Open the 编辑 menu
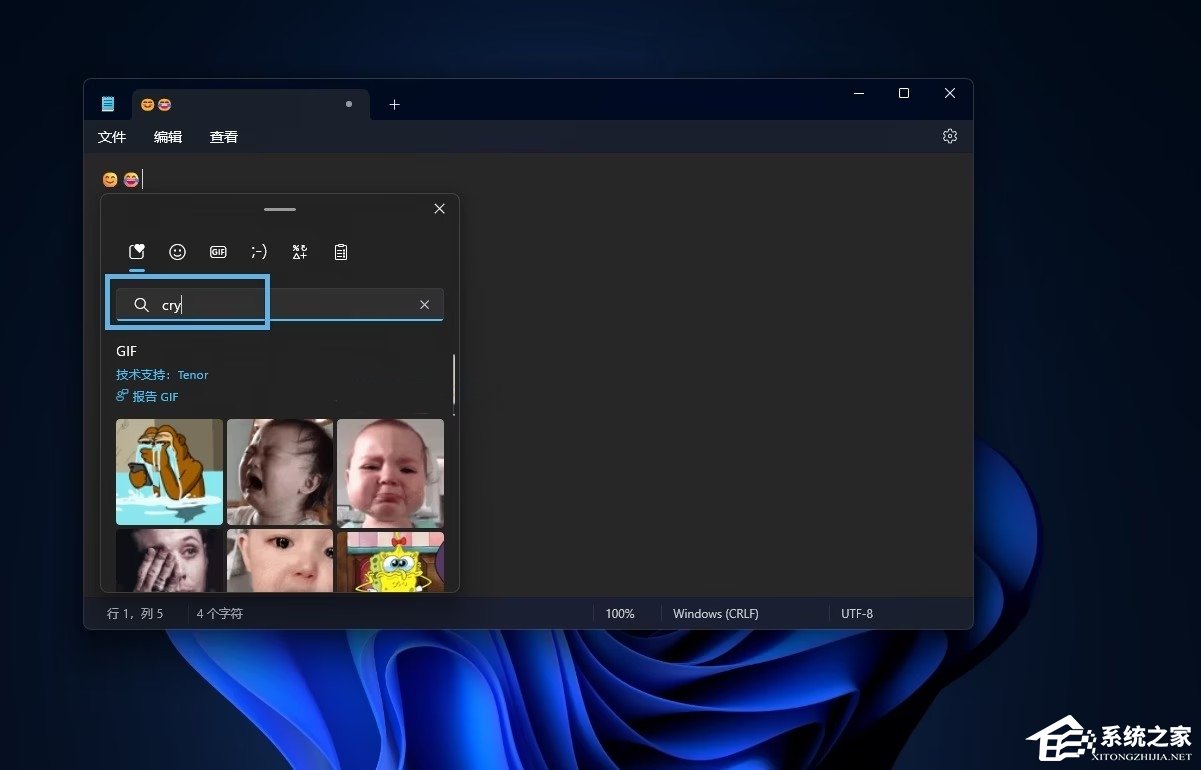1201x770 pixels. pos(168,137)
